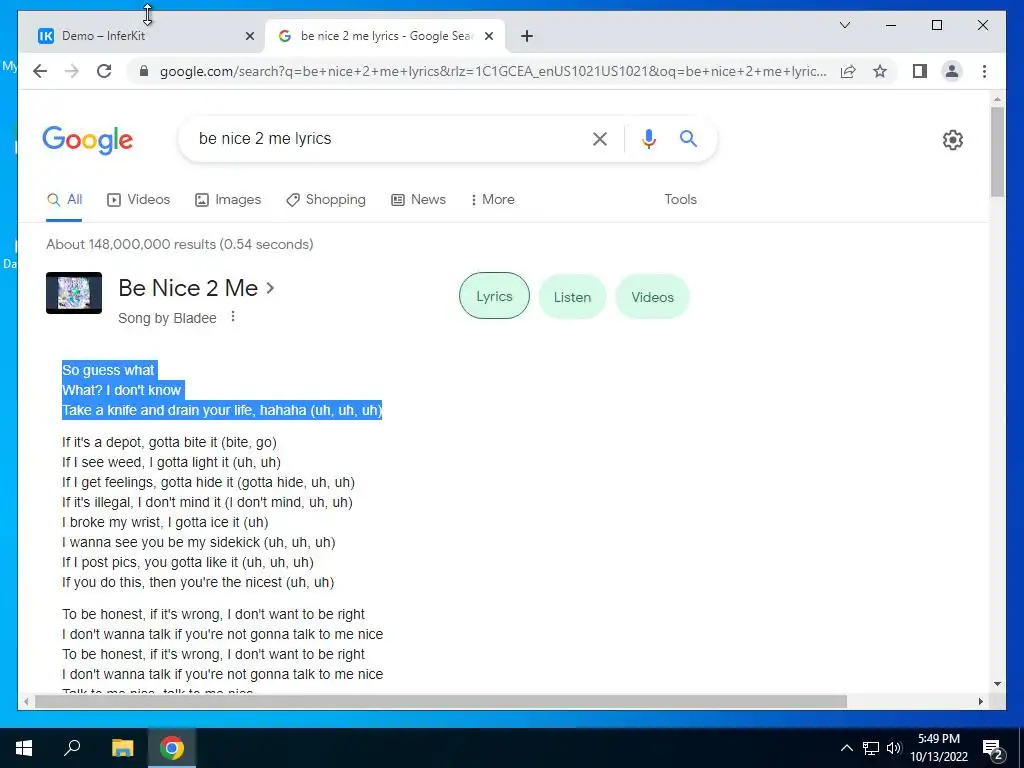Open the tab search dropdown arrow
This screenshot has height=768, width=1024.
844,25
